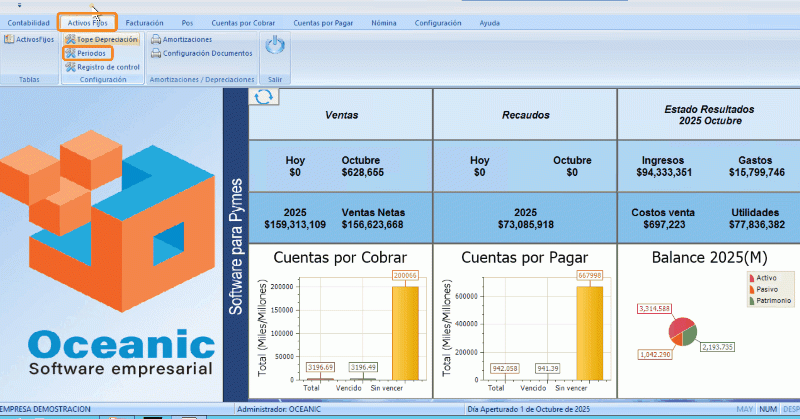The height and width of the screenshot is (419, 800).
Task: Launch Amortizaciones printer icon
Action: tap(155, 39)
